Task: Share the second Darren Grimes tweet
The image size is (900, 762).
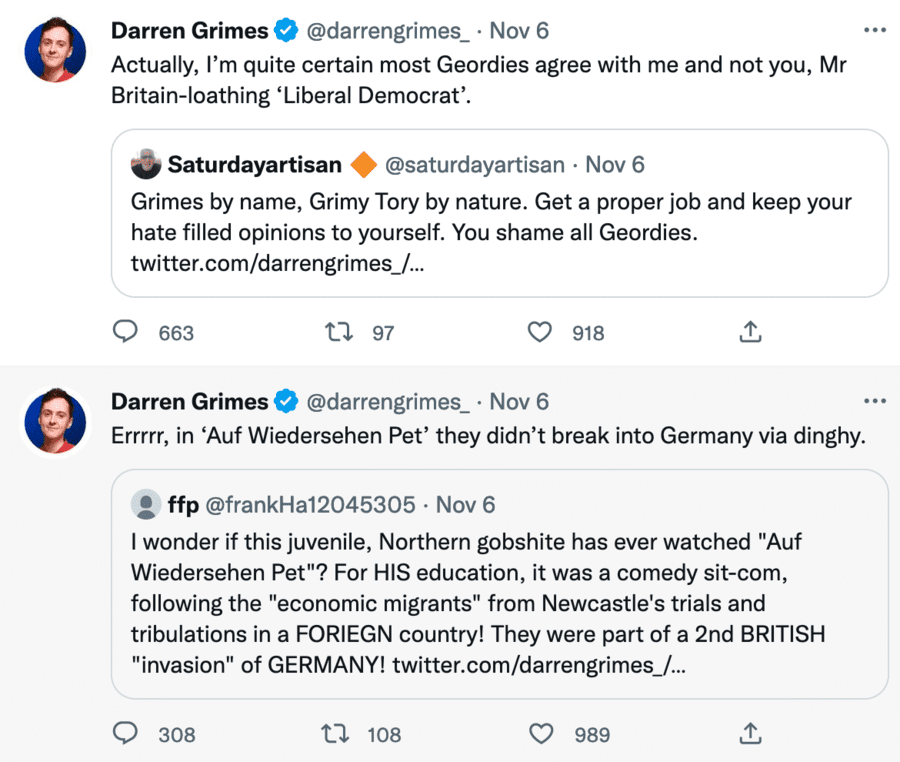Action: (751, 734)
